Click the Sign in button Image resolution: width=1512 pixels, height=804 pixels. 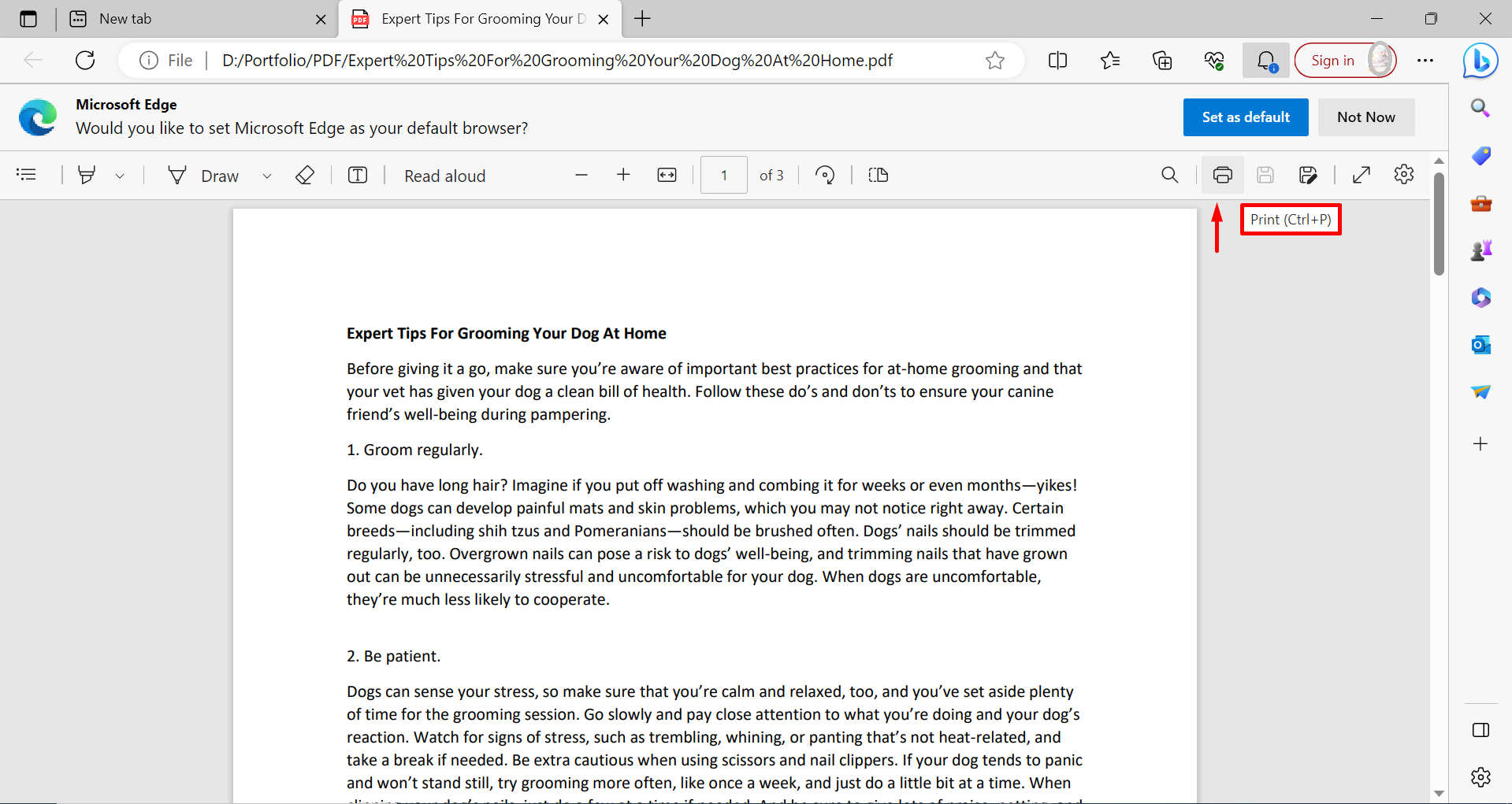pyautogui.click(x=1346, y=61)
